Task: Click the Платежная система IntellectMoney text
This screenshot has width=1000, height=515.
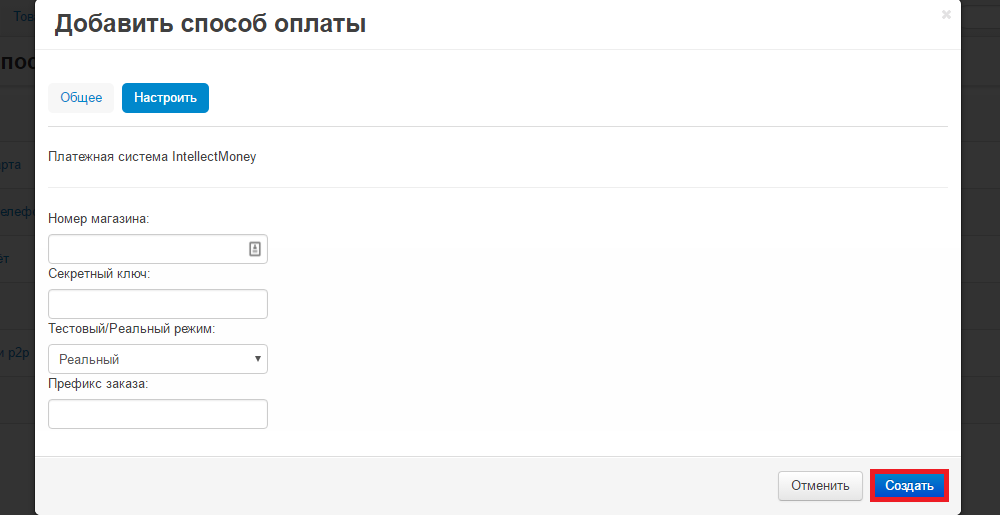Action: tap(152, 156)
